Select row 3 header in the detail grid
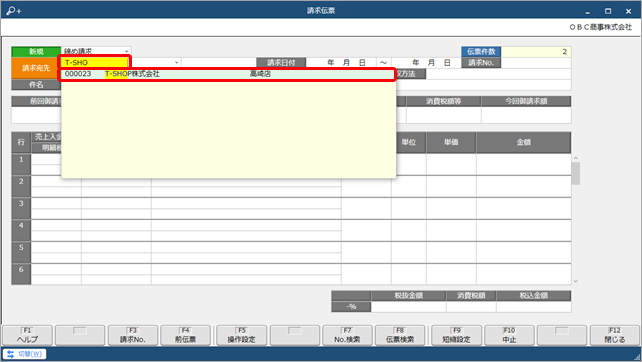The height and width of the screenshot is (362, 642). pos(21,208)
